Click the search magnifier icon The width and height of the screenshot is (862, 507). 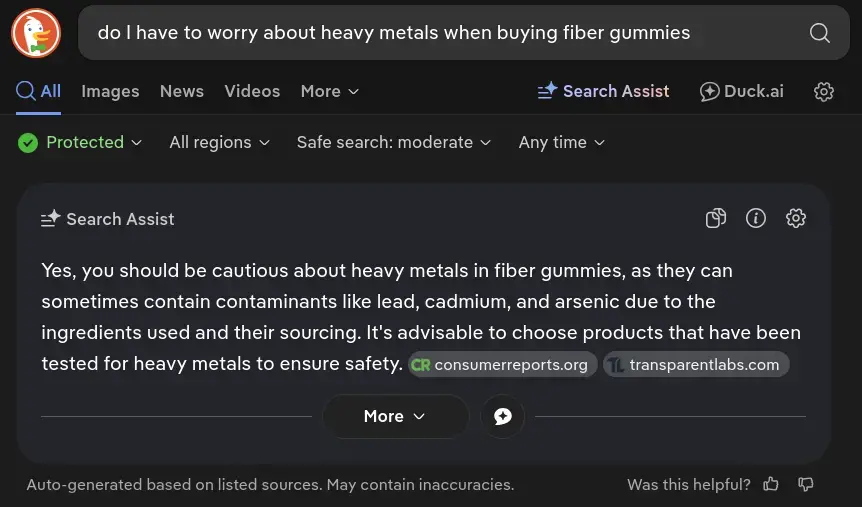(x=819, y=33)
